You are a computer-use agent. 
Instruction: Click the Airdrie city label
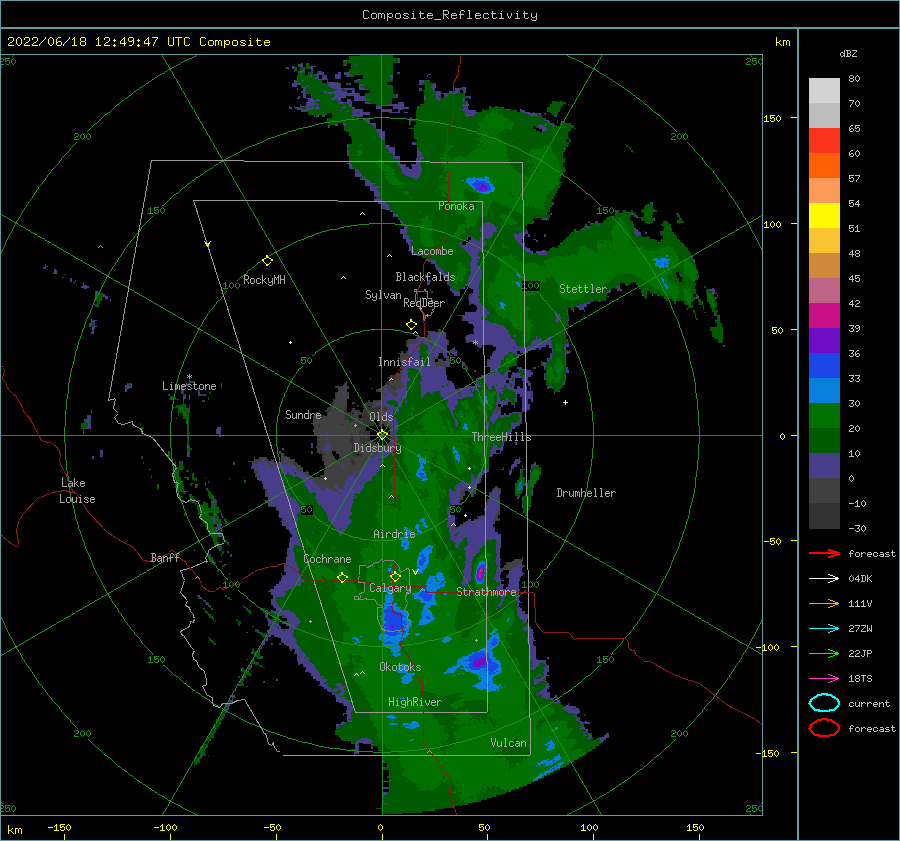point(394,534)
